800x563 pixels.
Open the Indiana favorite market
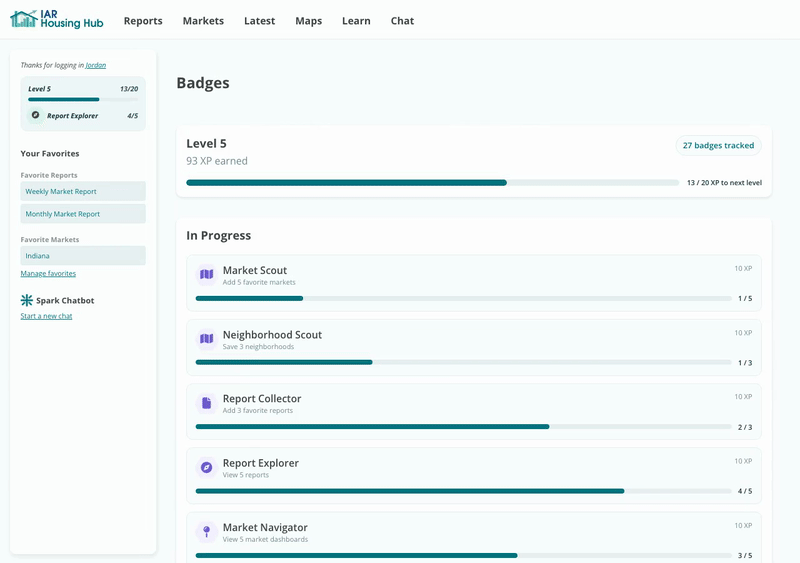point(83,256)
